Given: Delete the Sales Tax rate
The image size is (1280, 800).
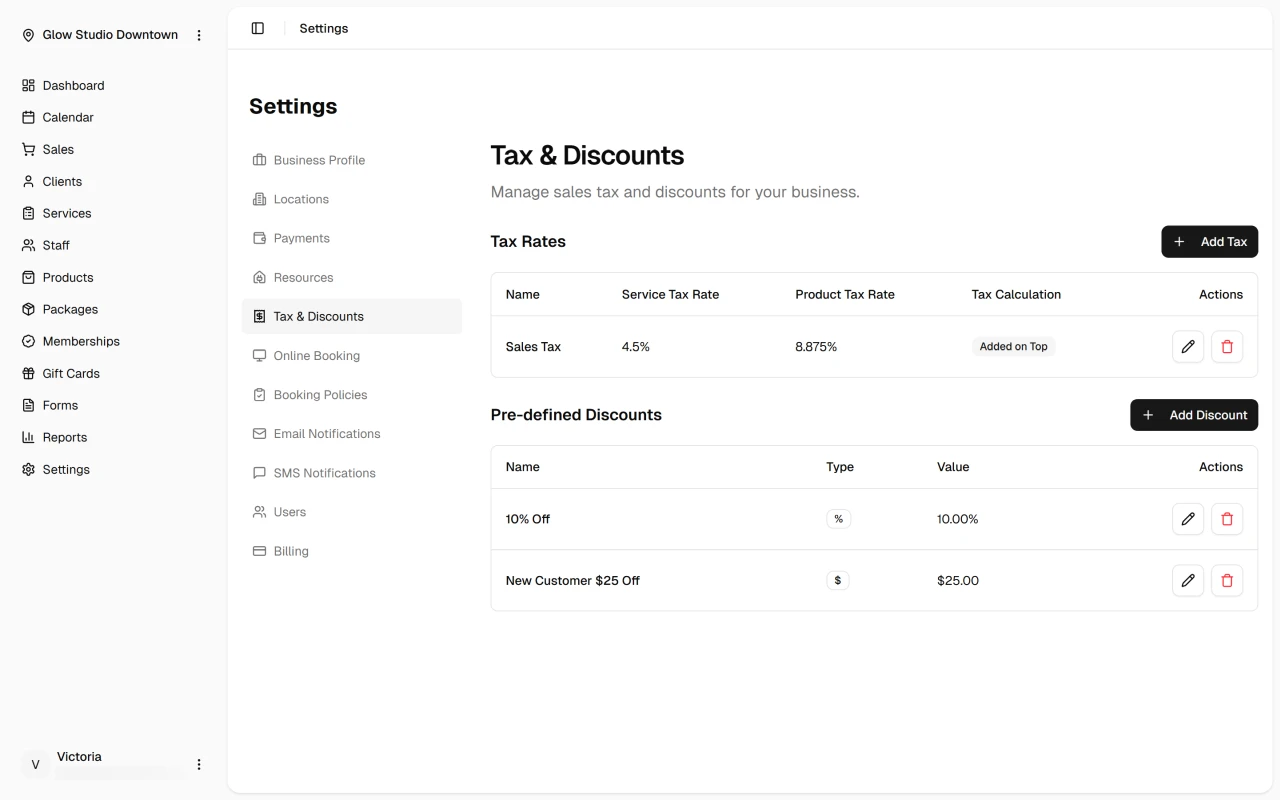Looking at the screenshot, I should (1227, 347).
